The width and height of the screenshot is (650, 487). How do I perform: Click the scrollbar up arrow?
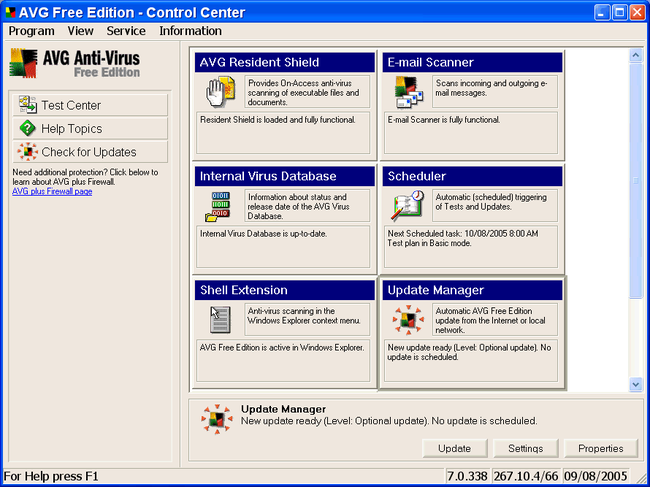tap(636, 55)
